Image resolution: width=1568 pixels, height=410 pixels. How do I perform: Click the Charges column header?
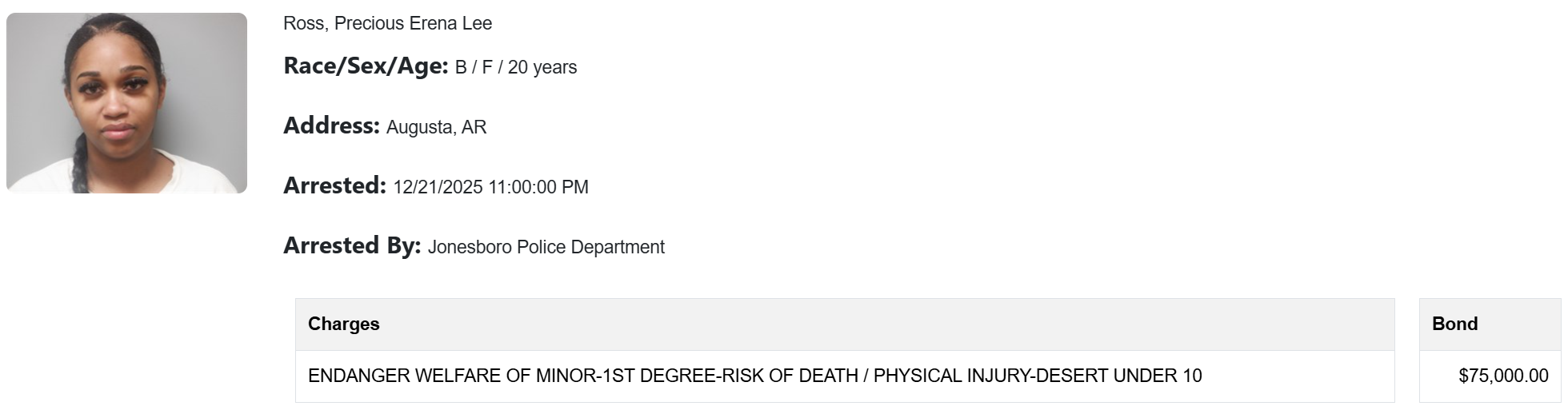coord(344,324)
